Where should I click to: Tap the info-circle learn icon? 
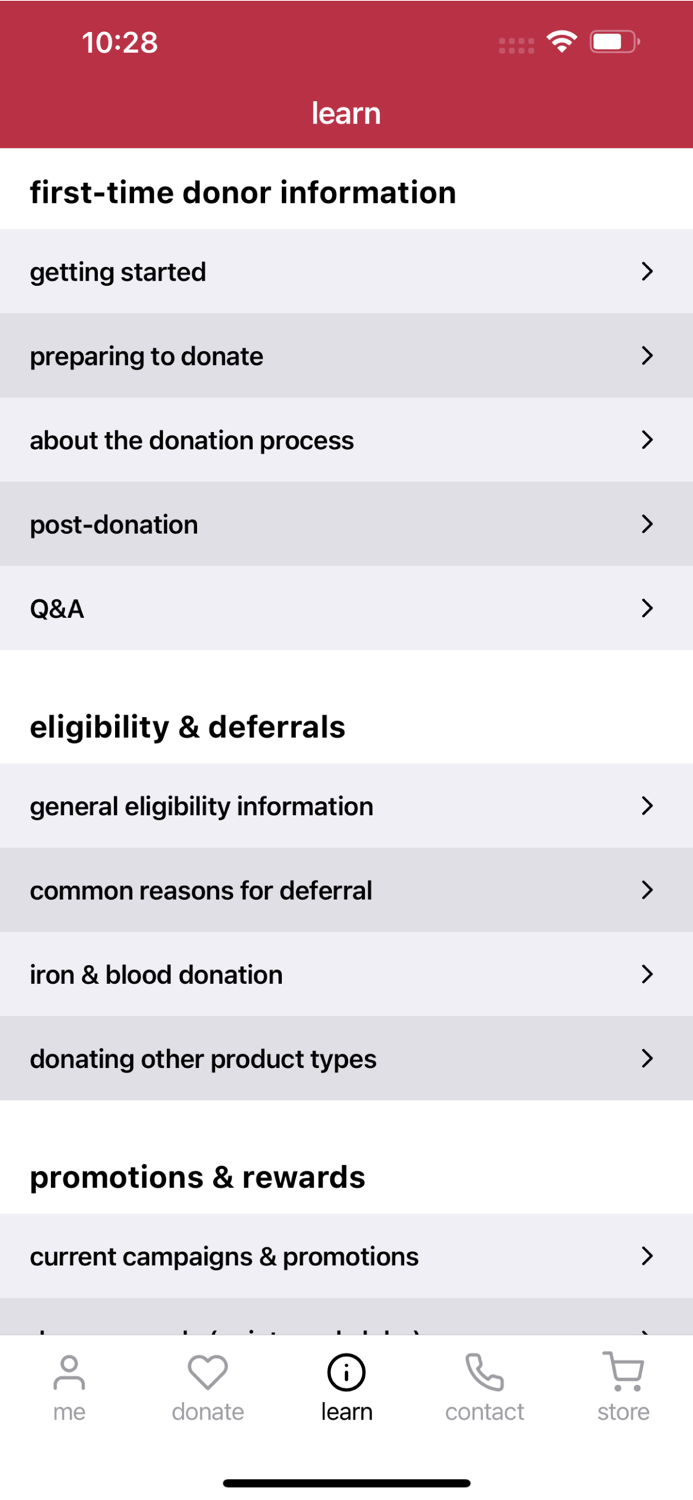(x=346, y=1373)
